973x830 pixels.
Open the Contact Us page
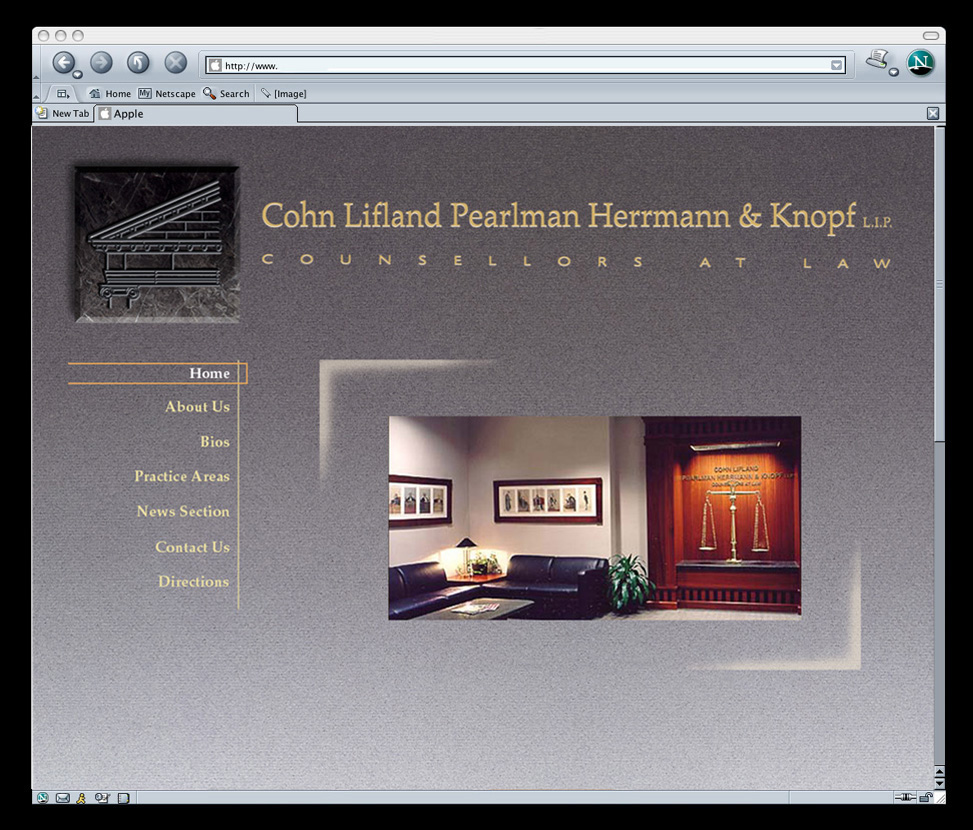point(192,547)
